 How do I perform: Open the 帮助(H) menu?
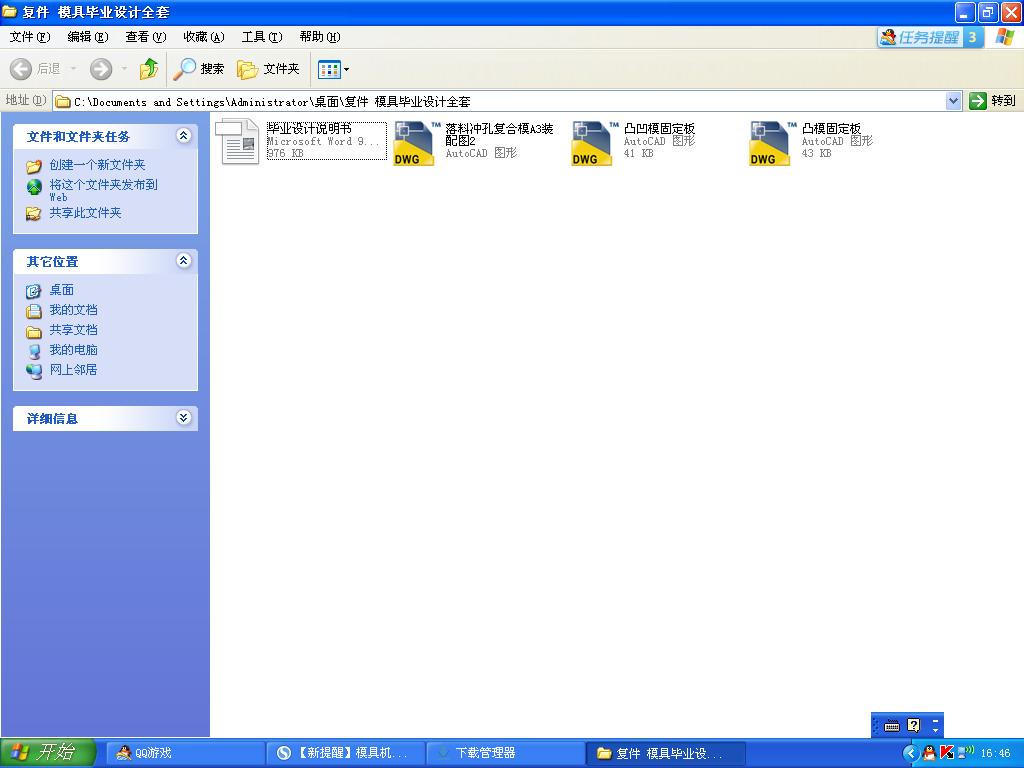(320, 37)
